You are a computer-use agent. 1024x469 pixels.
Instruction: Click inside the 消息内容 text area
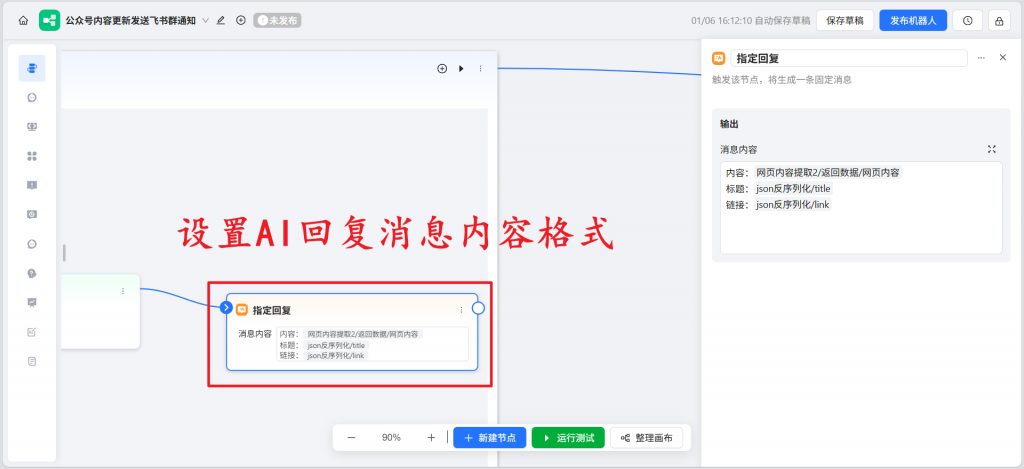click(861, 208)
